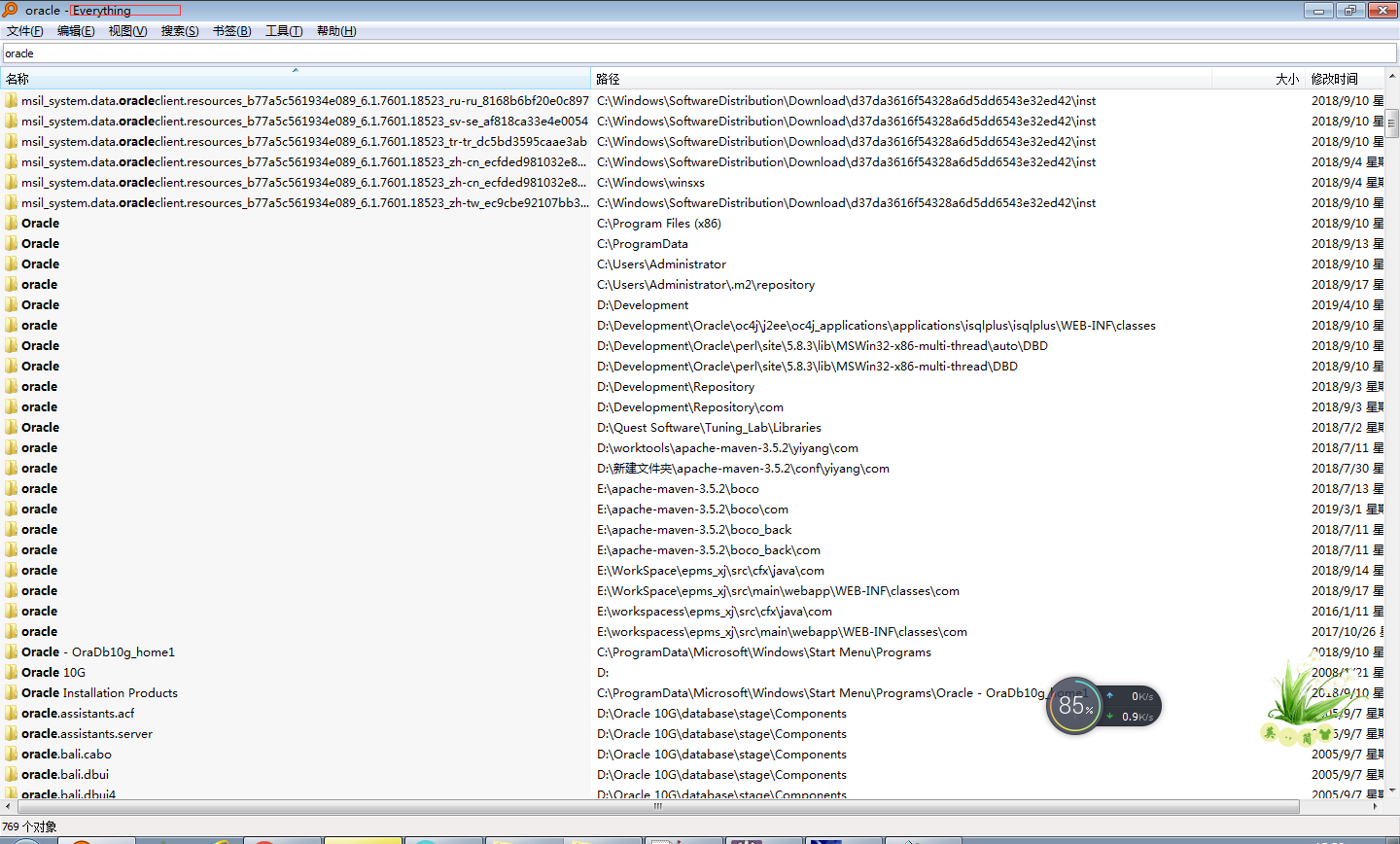Click the folder icon beside "oracle.bali.cabo"
This screenshot has height=844, width=1400.
click(11, 754)
